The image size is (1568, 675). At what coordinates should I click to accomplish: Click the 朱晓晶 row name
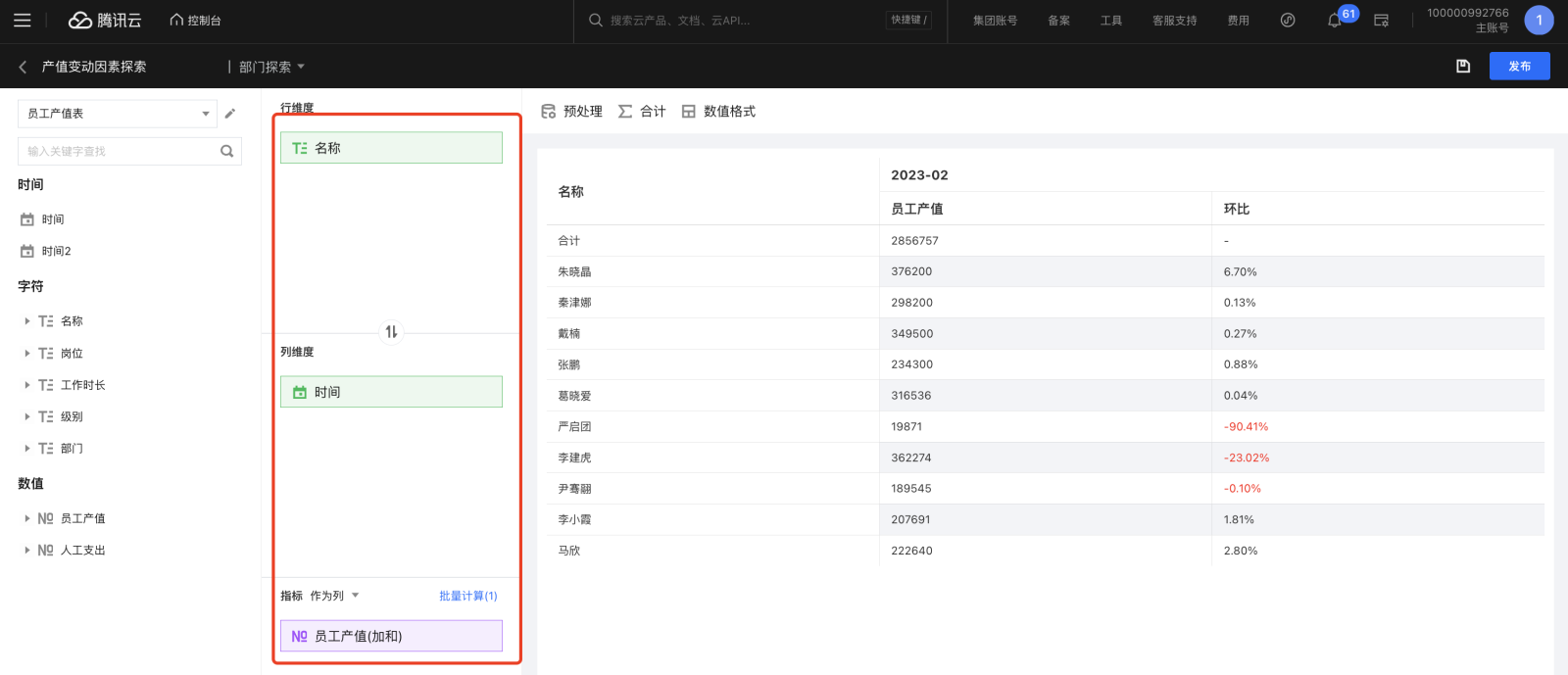coord(574,271)
